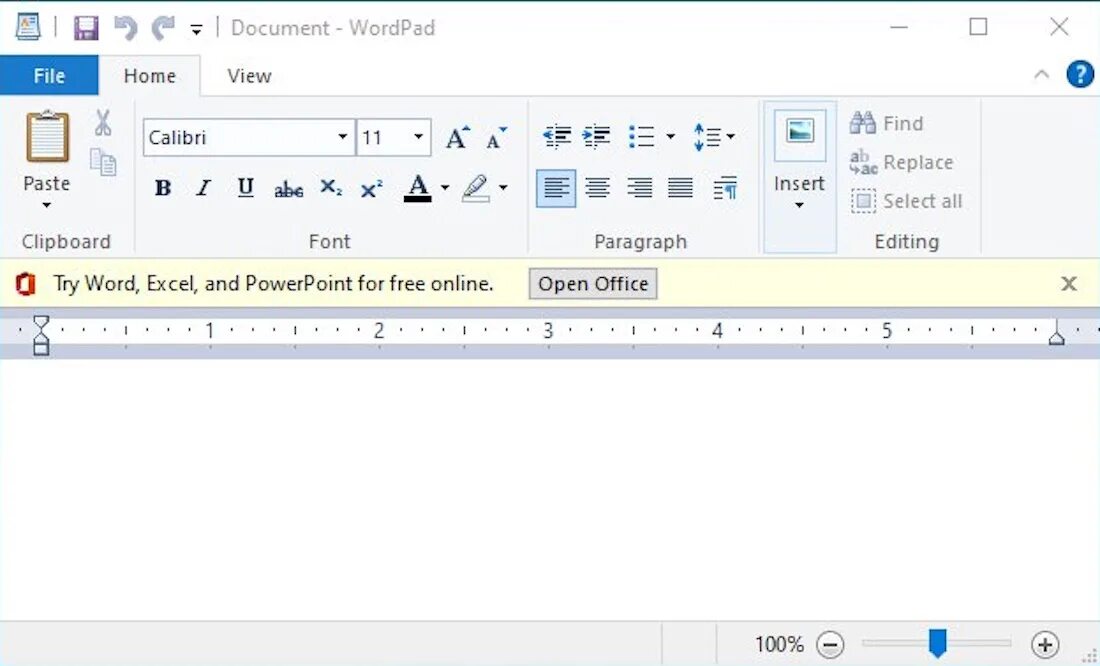Screen dimensions: 1100x666
Task: Collapse the ribbon with the chevron
Action: point(1042,74)
